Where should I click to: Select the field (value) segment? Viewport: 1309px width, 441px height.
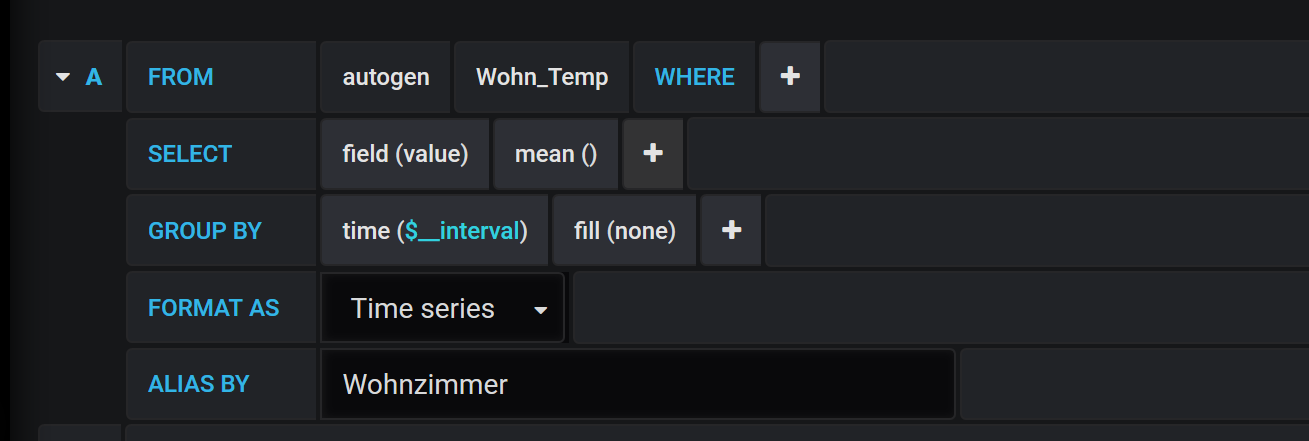click(x=405, y=154)
